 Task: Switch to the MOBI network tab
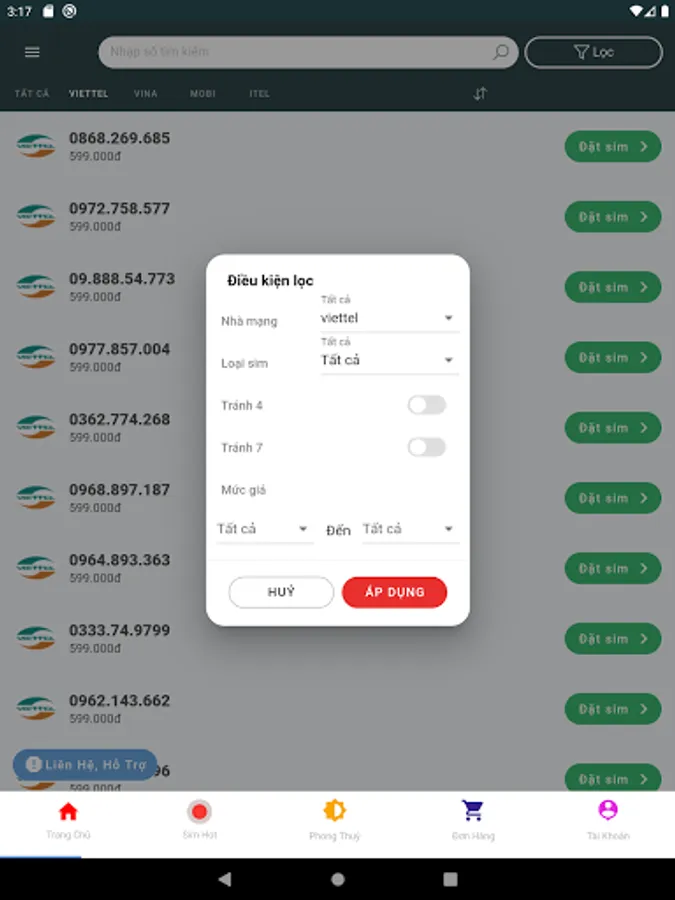click(203, 93)
